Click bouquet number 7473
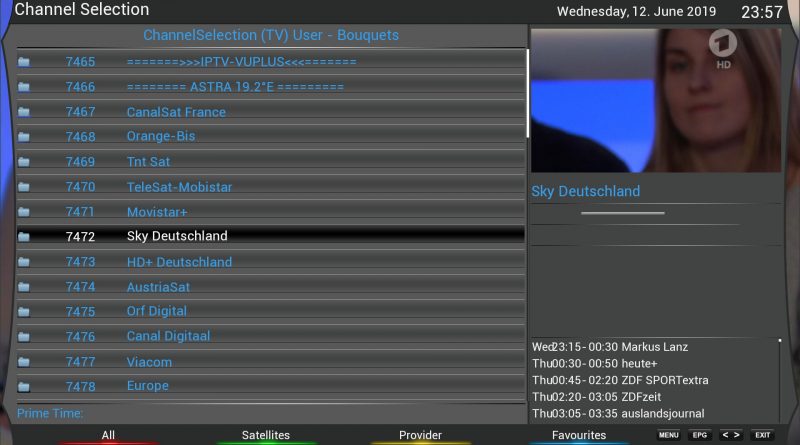800x445 pixels. tap(80, 262)
